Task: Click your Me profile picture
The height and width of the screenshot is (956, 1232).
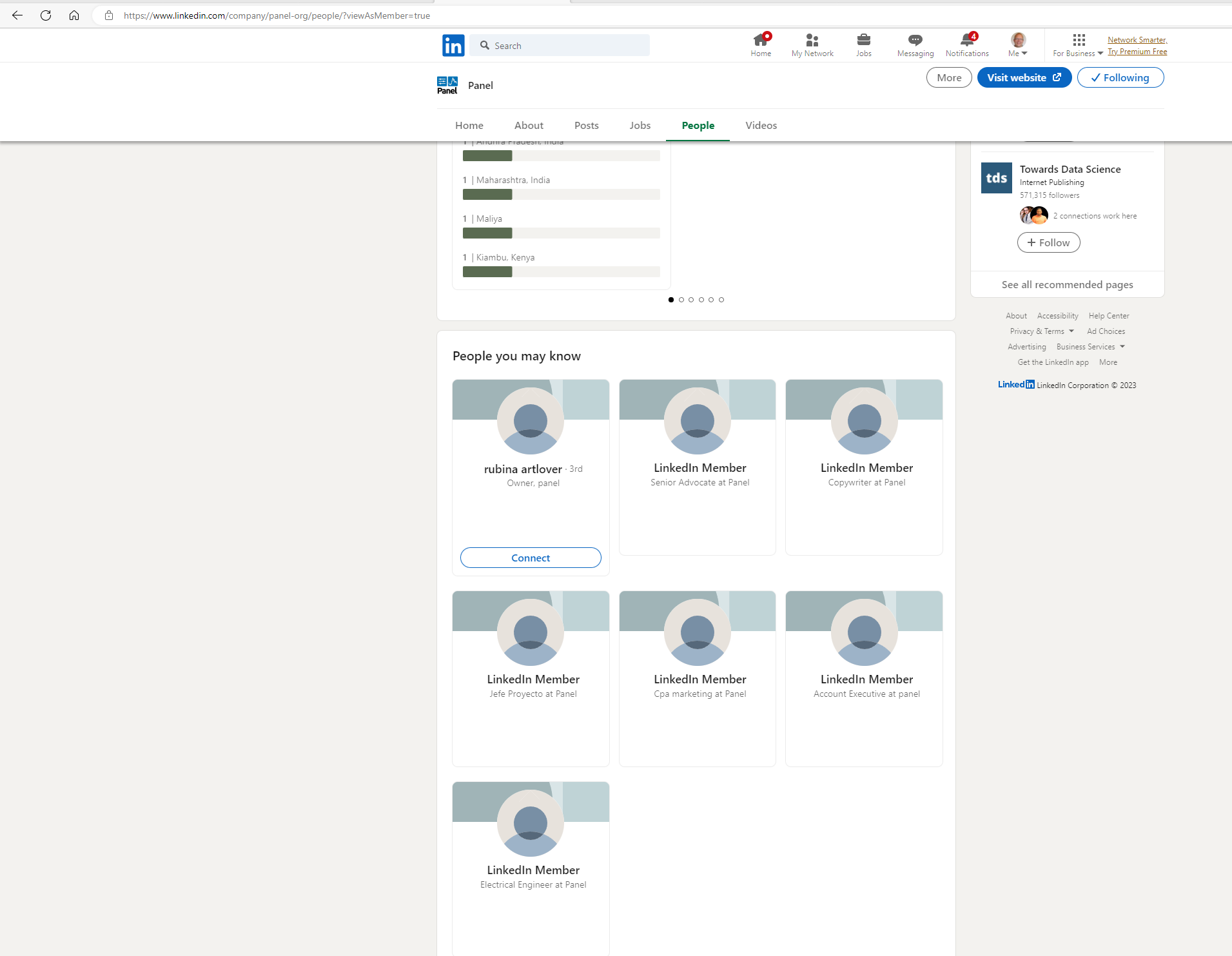Action: pyautogui.click(x=1017, y=40)
